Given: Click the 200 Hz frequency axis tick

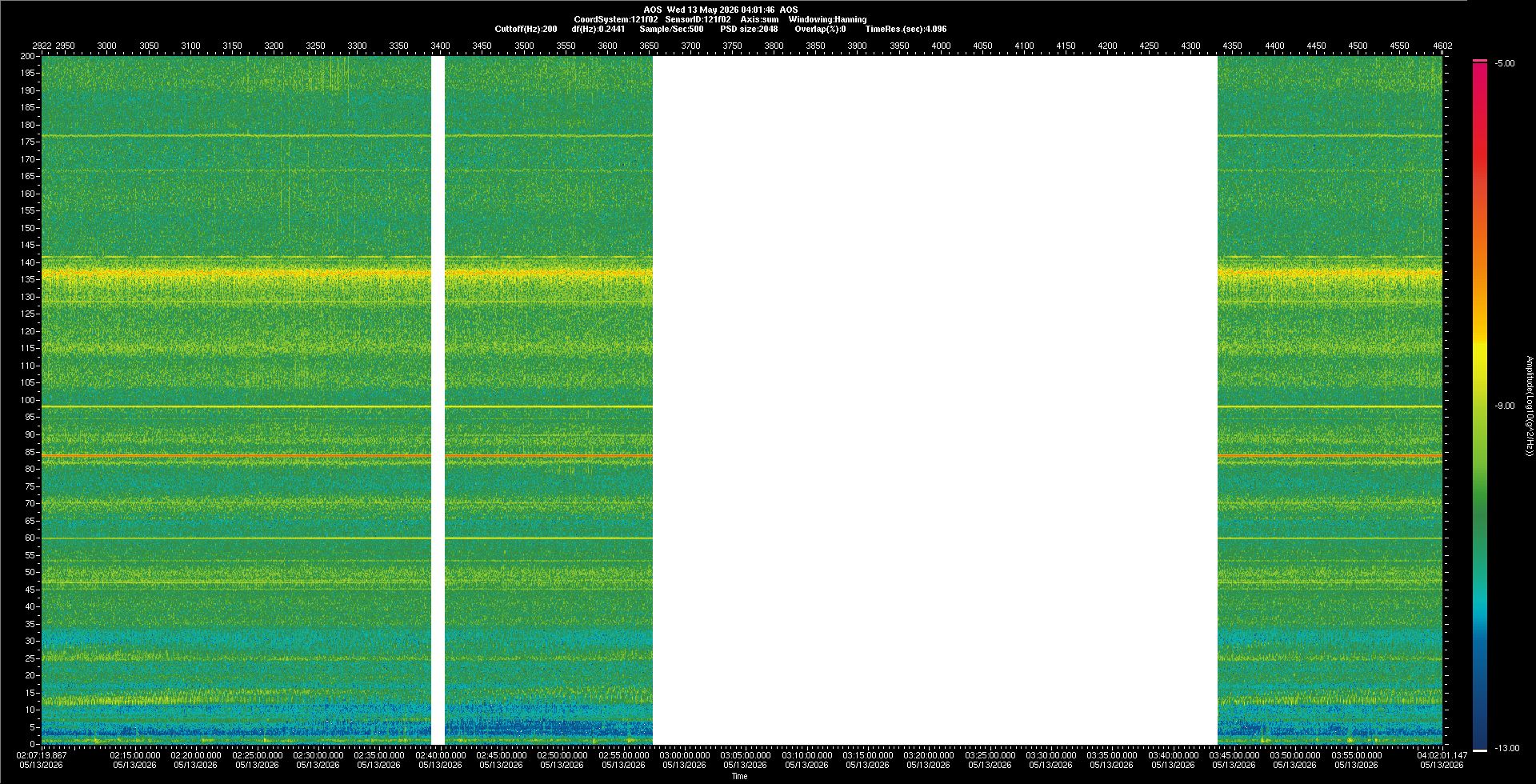Looking at the screenshot, I should (x=28, y=56).
